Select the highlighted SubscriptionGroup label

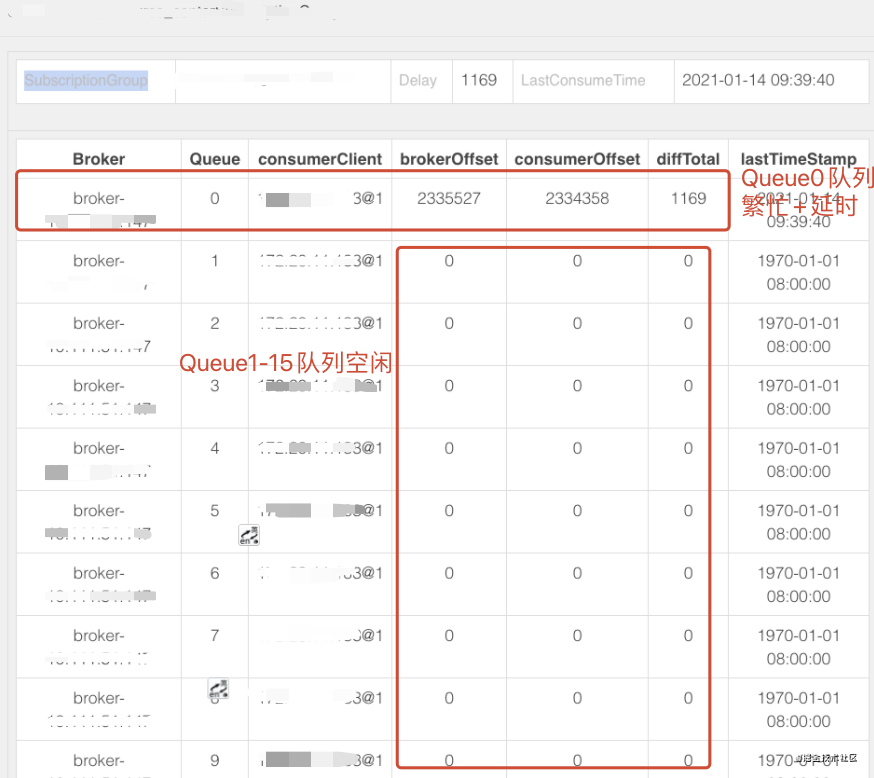[86, 80]
